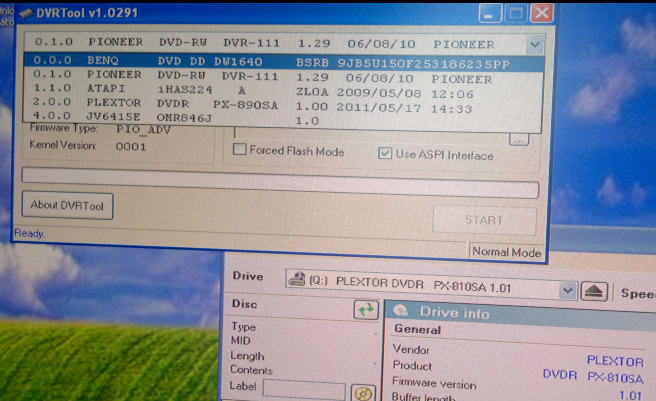Close the DVRTool window
The width and height of the screenshot is (656, 401).
tap(542, 13)
